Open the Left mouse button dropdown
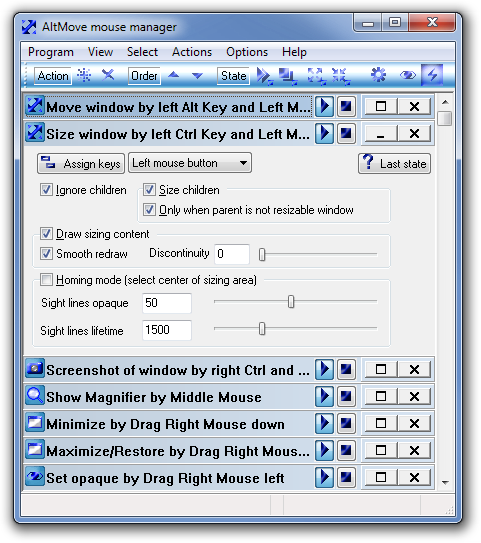 tap(190, 163)
